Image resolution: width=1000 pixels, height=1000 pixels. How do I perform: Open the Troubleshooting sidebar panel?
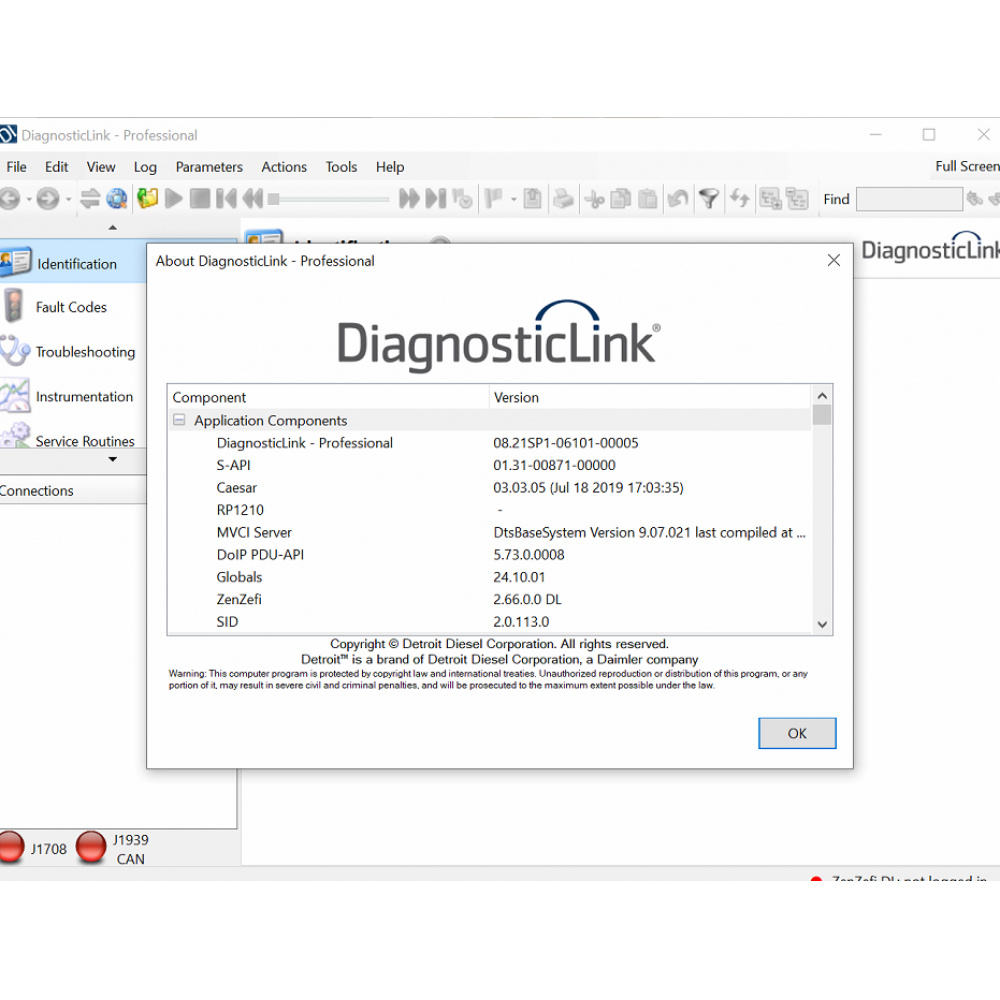point(73,351)
